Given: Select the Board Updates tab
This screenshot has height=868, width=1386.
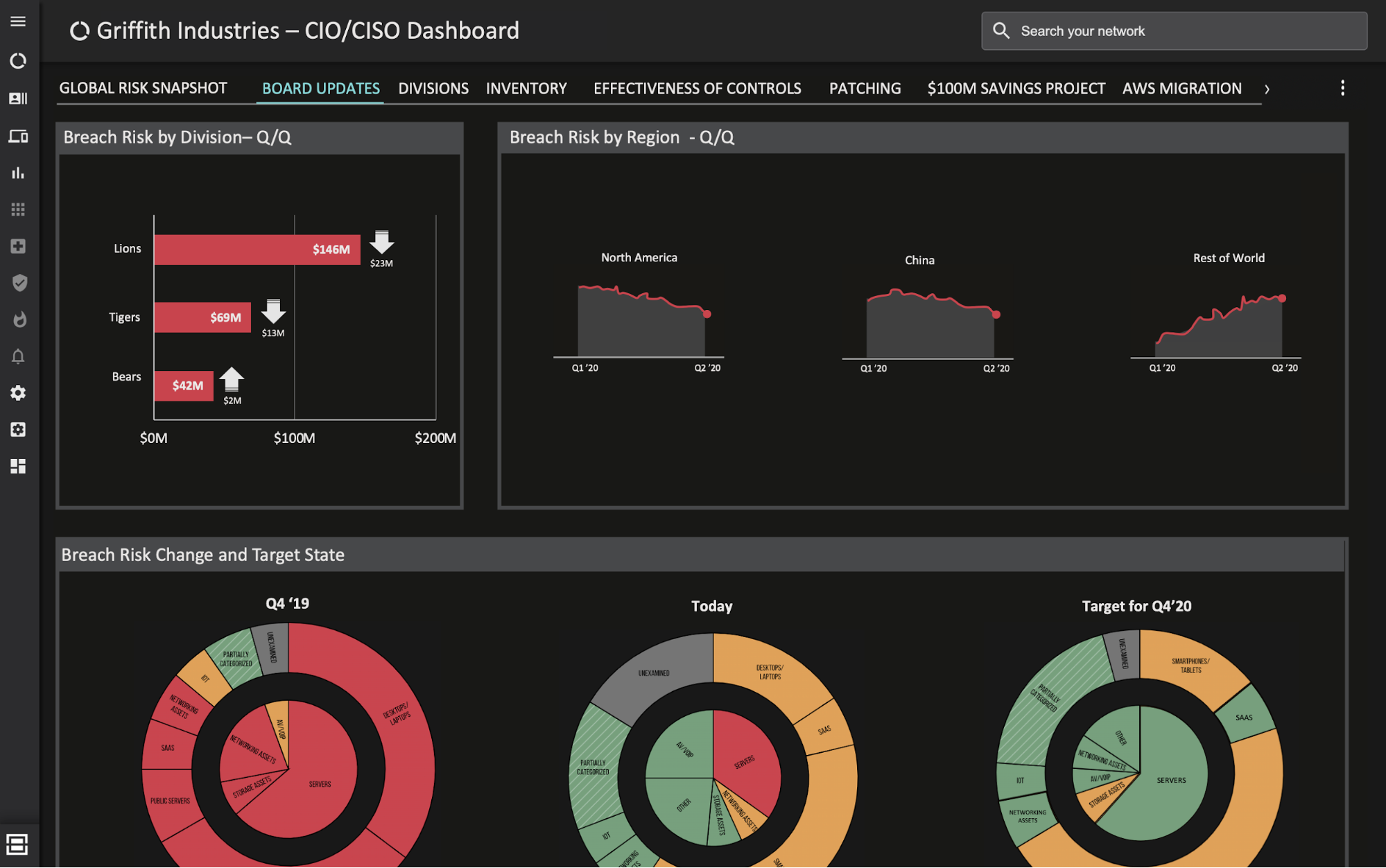Looking at the screenshot, I should point(320,89).
